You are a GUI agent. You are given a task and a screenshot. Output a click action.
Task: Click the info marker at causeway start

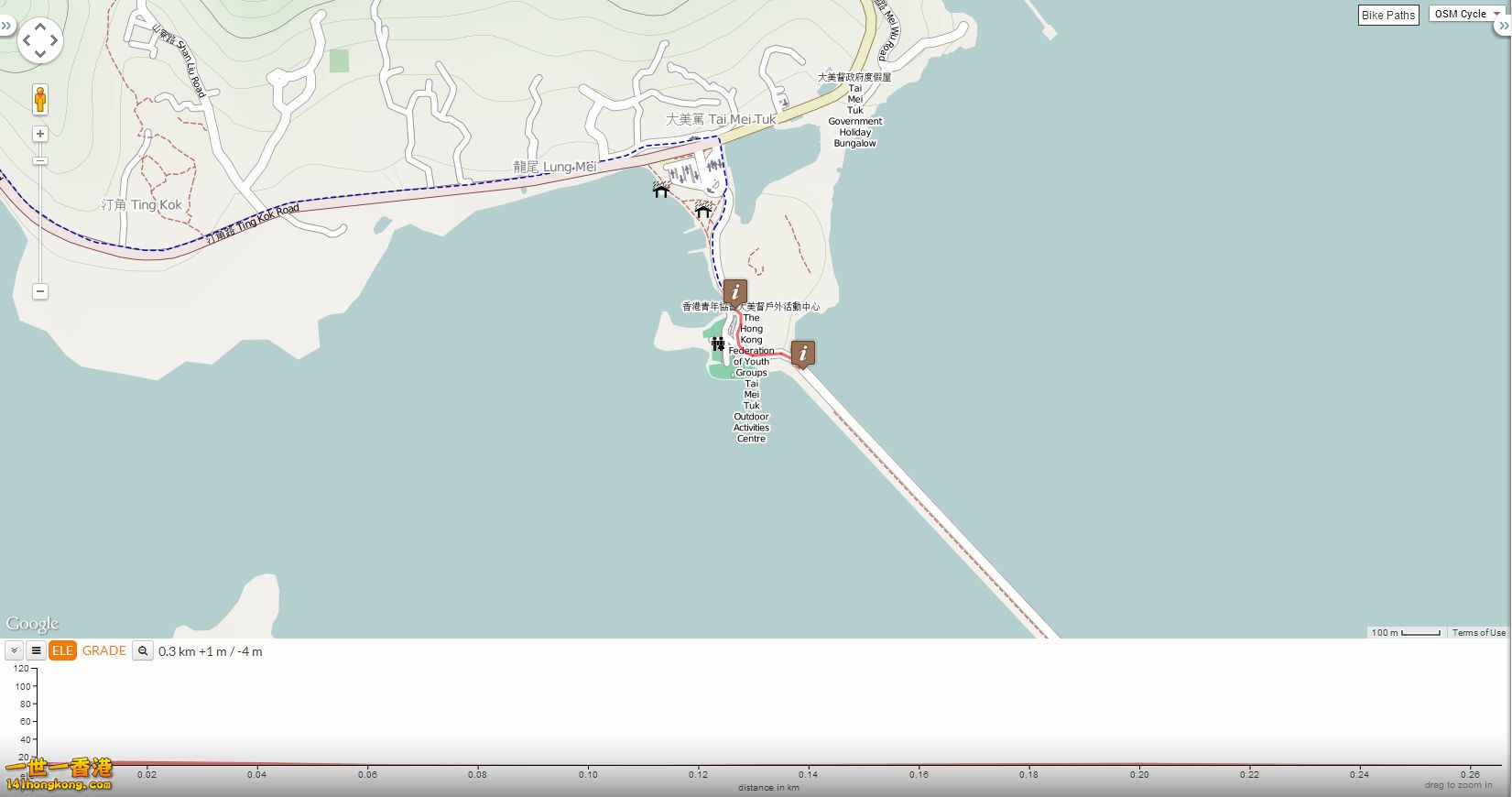click(803, 353)
